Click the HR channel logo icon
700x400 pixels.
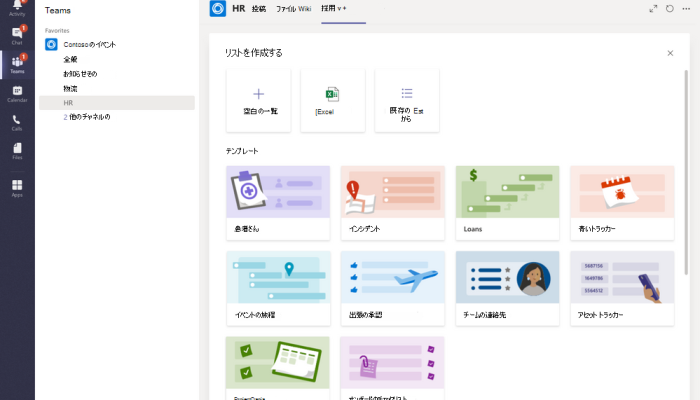point(218,8)
